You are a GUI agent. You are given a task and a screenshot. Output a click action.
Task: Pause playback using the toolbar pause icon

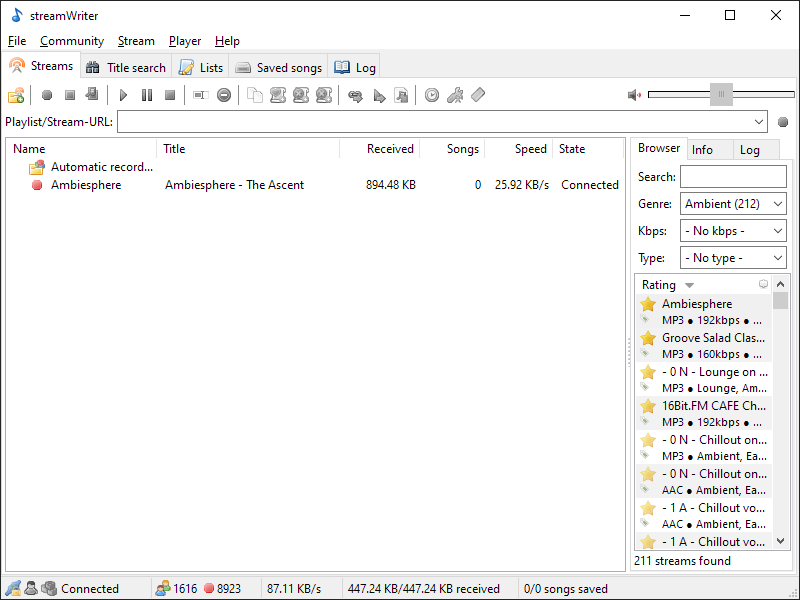147,95
